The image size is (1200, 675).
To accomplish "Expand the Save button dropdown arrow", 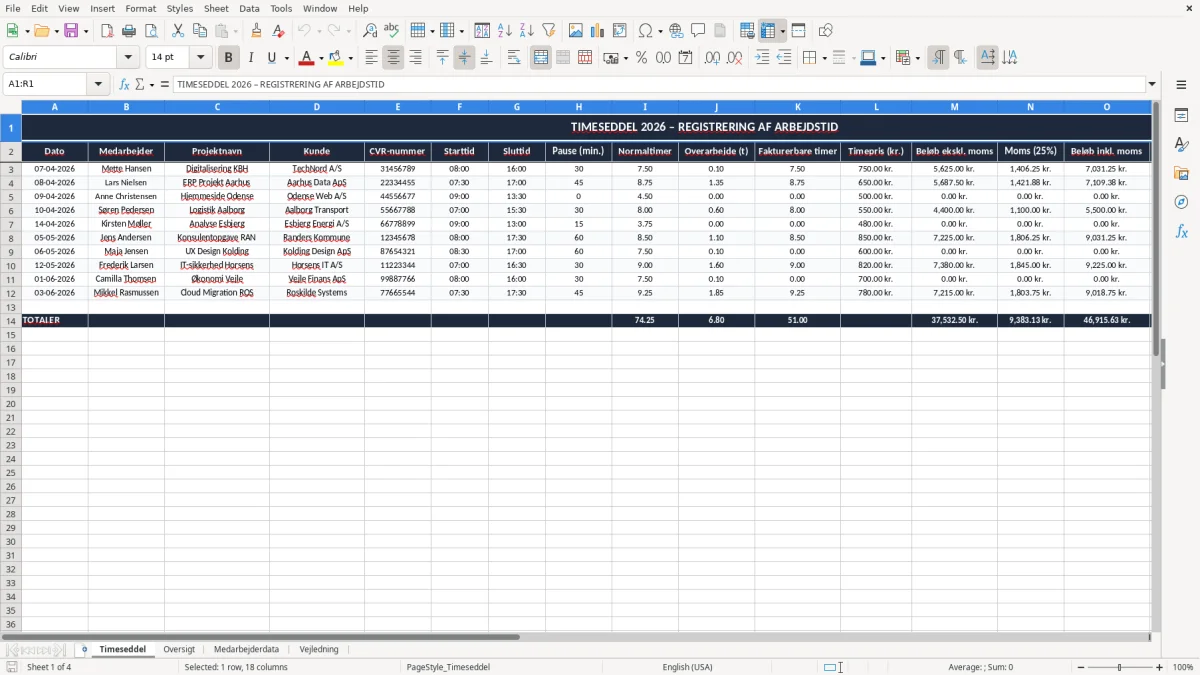I will coord(86,31).
